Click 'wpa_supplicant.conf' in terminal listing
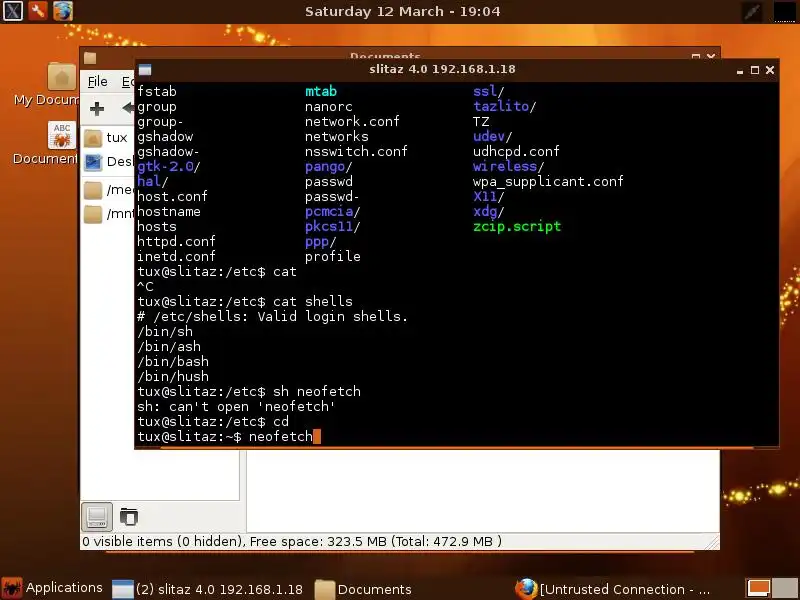800x600 pixels. point(548,181)
